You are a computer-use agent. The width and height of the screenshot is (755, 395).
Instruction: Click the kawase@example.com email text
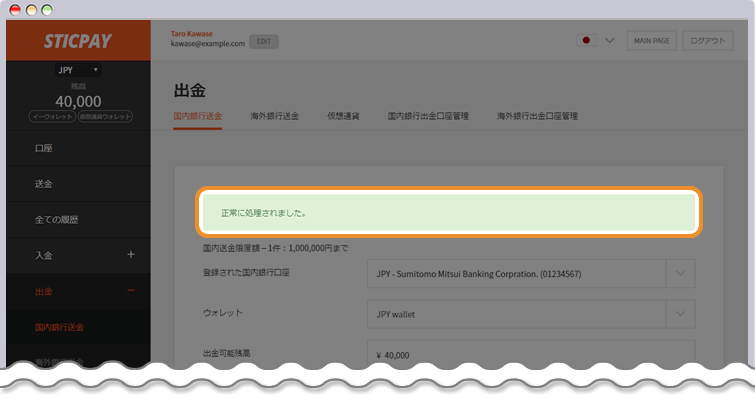tap(208, 43)
